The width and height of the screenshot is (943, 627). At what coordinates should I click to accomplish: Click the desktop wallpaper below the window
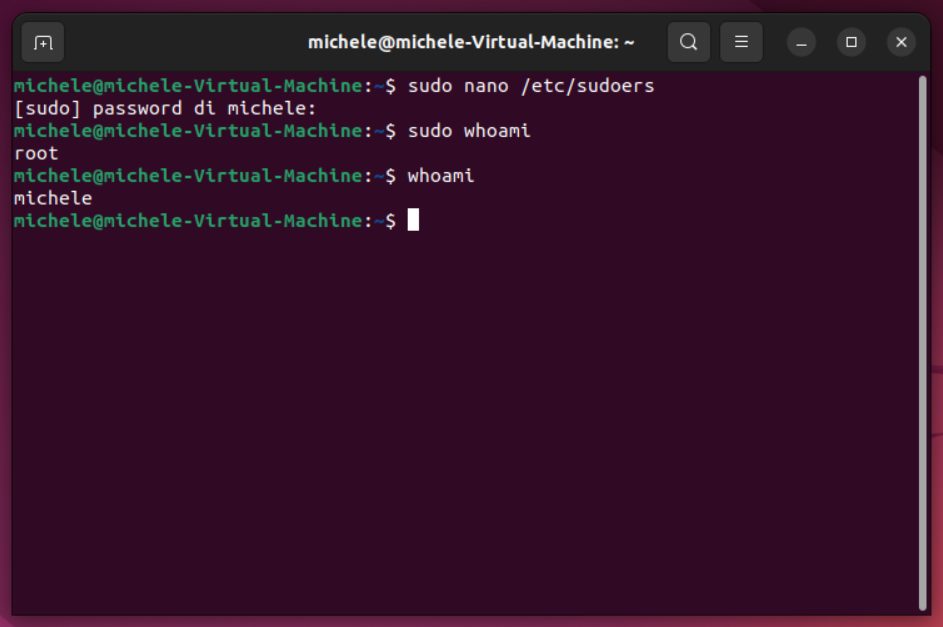coord(472,622)
